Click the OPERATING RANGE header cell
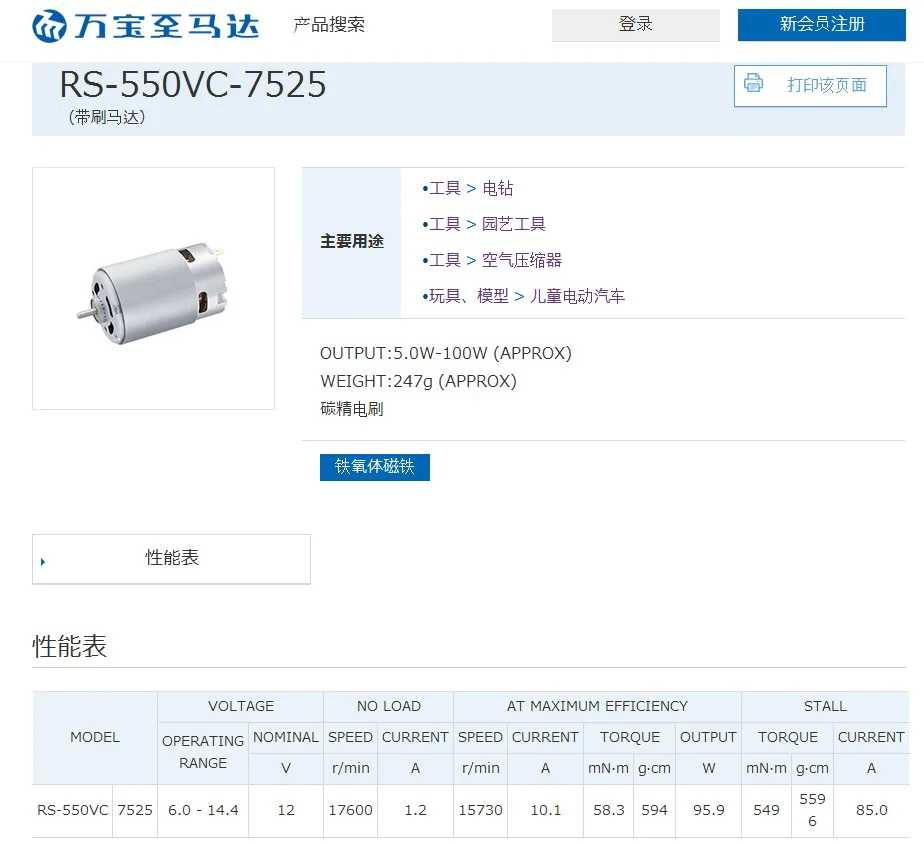Image resolution: width=924 pixels, height=844 pixels. coord(203,752)
